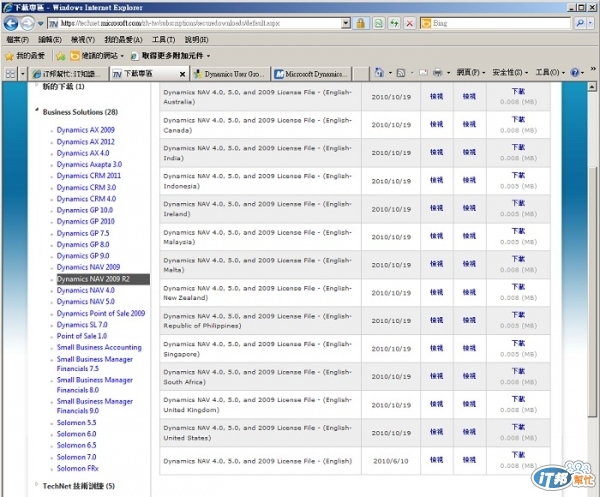600x497 pixels.
Task: Download the English-United States license file
Action: [x=518, y=427]
